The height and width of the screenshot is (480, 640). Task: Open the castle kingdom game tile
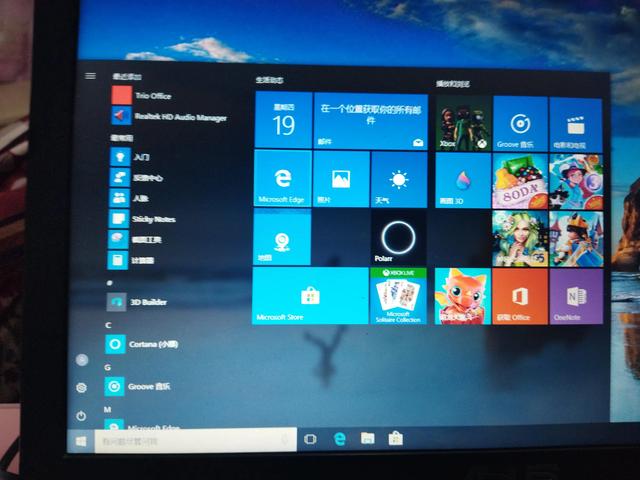[576, 239]
